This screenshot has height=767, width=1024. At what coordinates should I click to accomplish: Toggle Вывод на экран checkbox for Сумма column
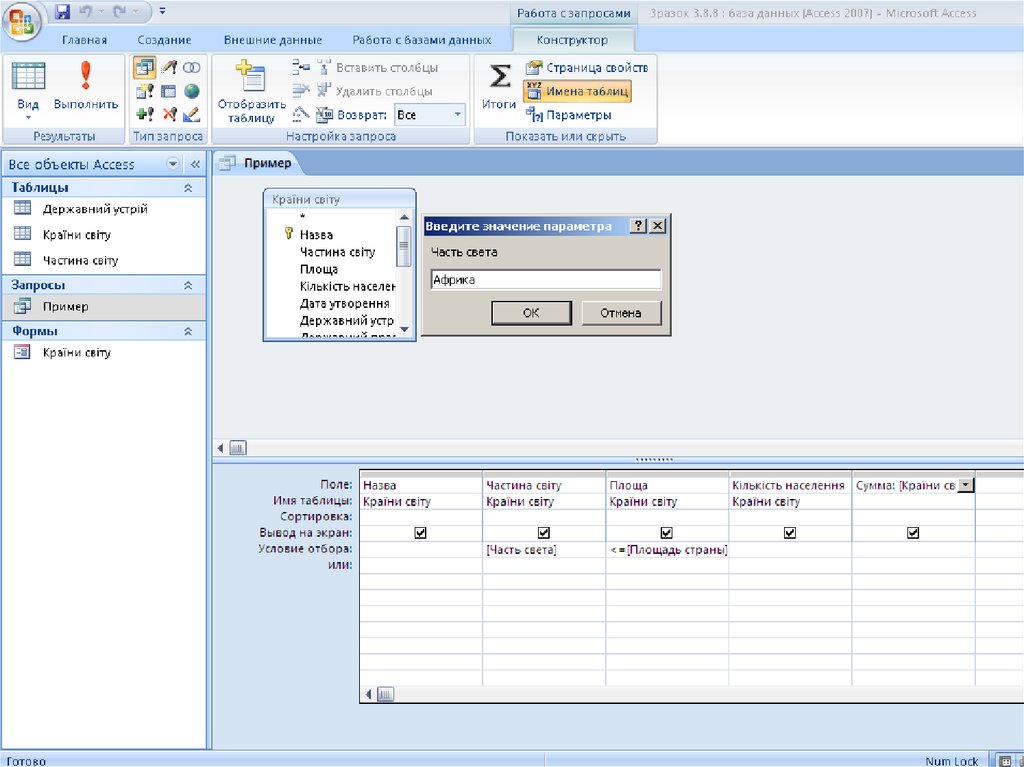(x=912, y=533)
